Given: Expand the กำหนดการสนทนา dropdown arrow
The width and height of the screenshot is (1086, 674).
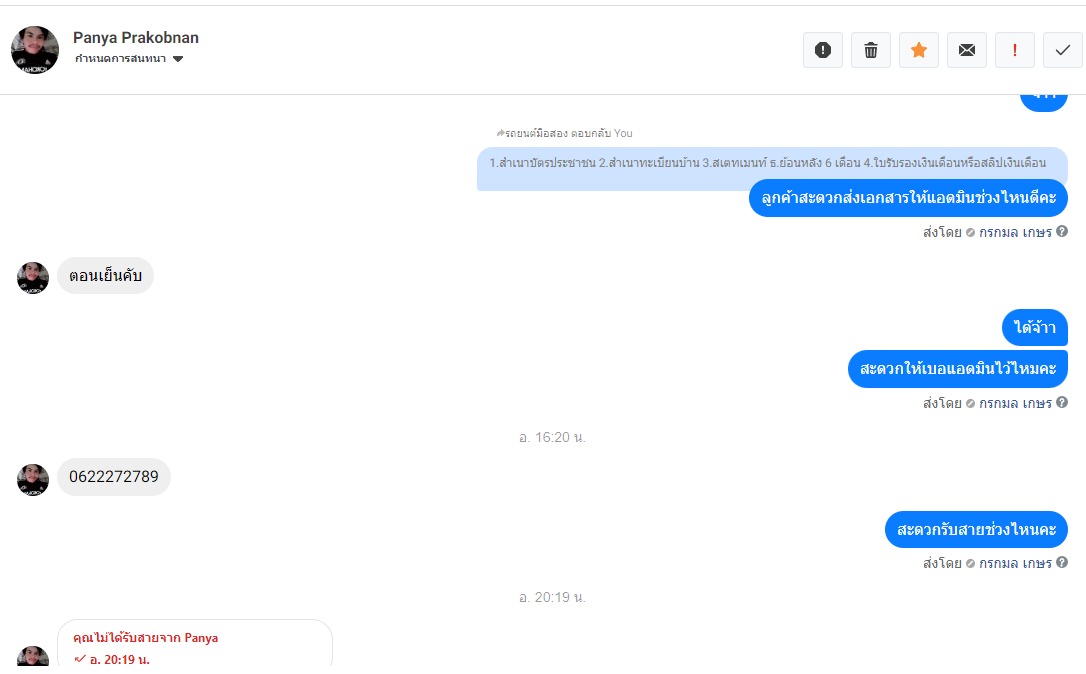Looking at the screenshot, I should 178,59.
